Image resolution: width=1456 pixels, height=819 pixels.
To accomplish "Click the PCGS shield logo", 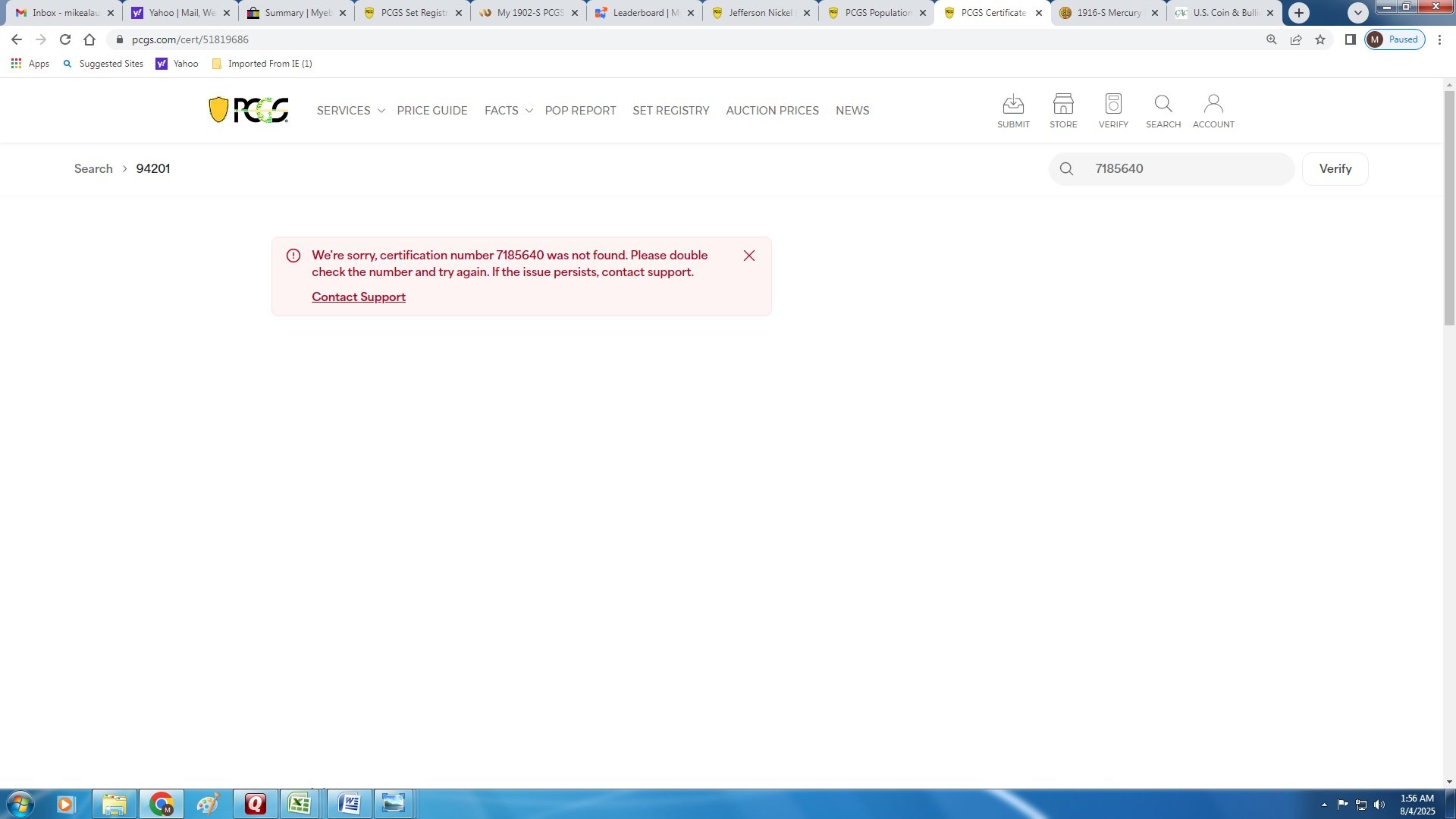I will [x=249, y=110].
